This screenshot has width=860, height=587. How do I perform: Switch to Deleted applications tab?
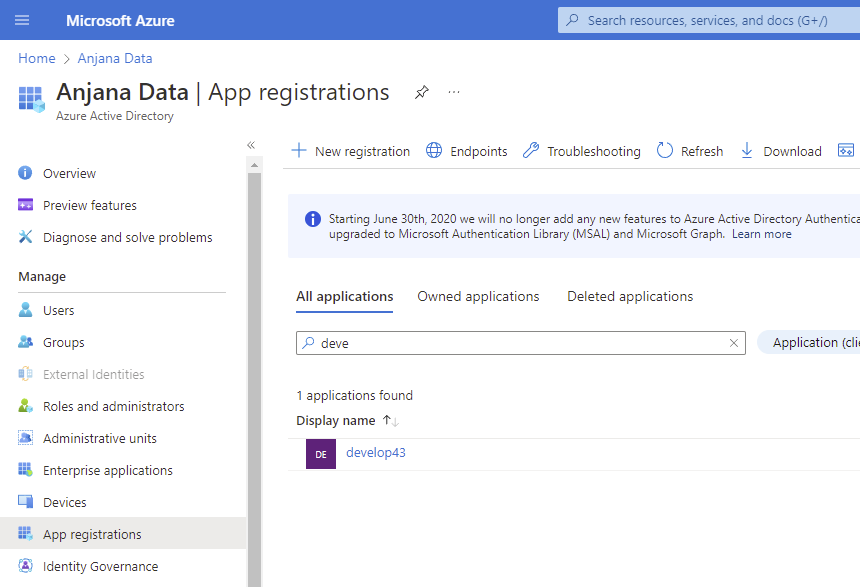point(630,296)
